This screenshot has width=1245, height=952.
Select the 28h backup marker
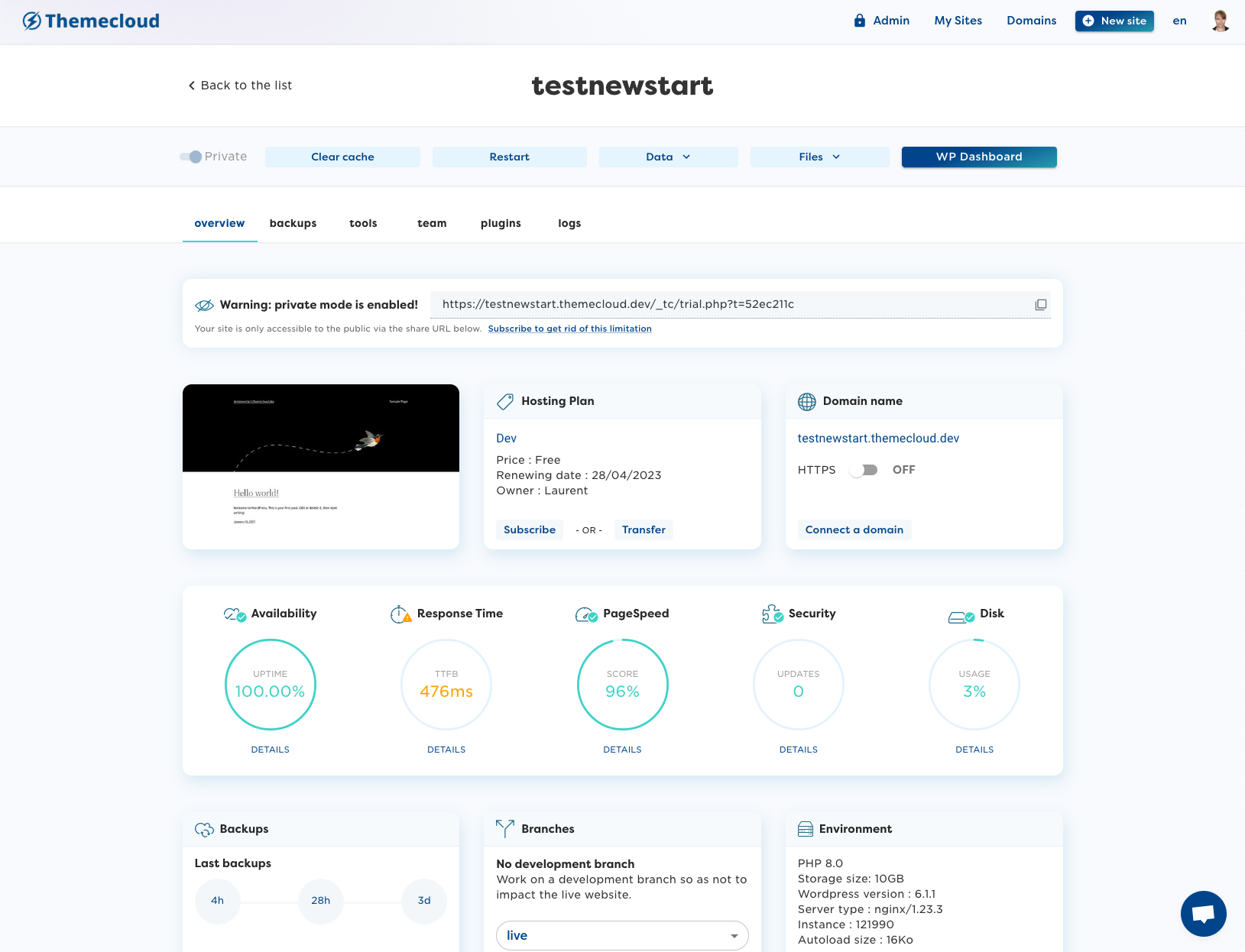tap(321, 901)
